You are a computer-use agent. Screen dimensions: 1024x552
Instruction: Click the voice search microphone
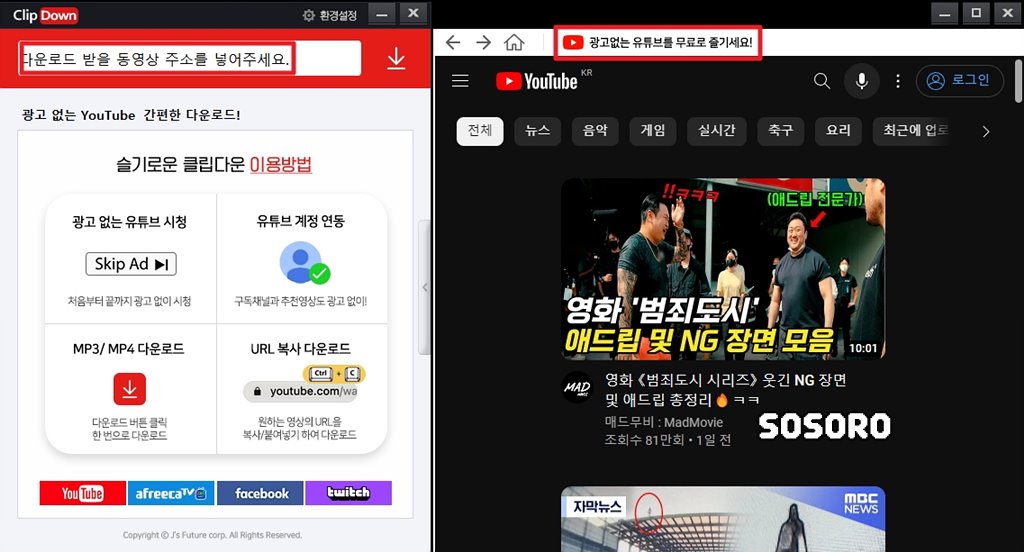coord(862,81)
